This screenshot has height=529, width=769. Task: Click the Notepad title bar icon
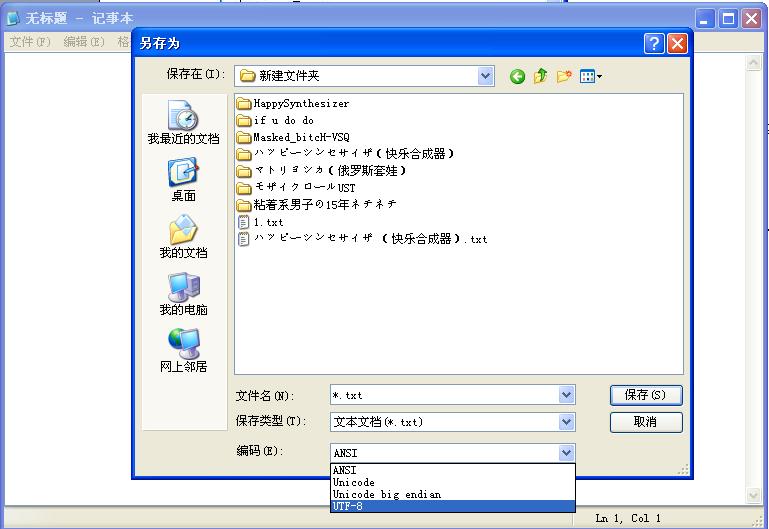pos(13,18)
